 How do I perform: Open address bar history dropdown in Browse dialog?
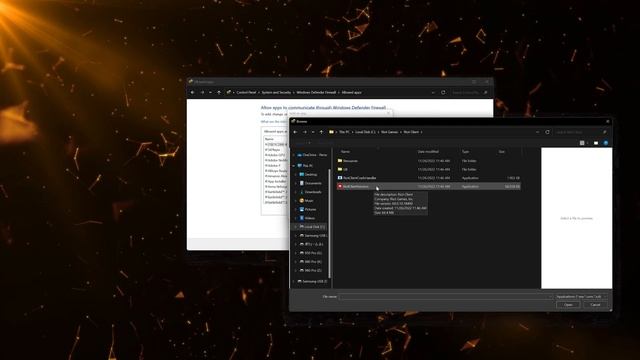coord(538,132)
